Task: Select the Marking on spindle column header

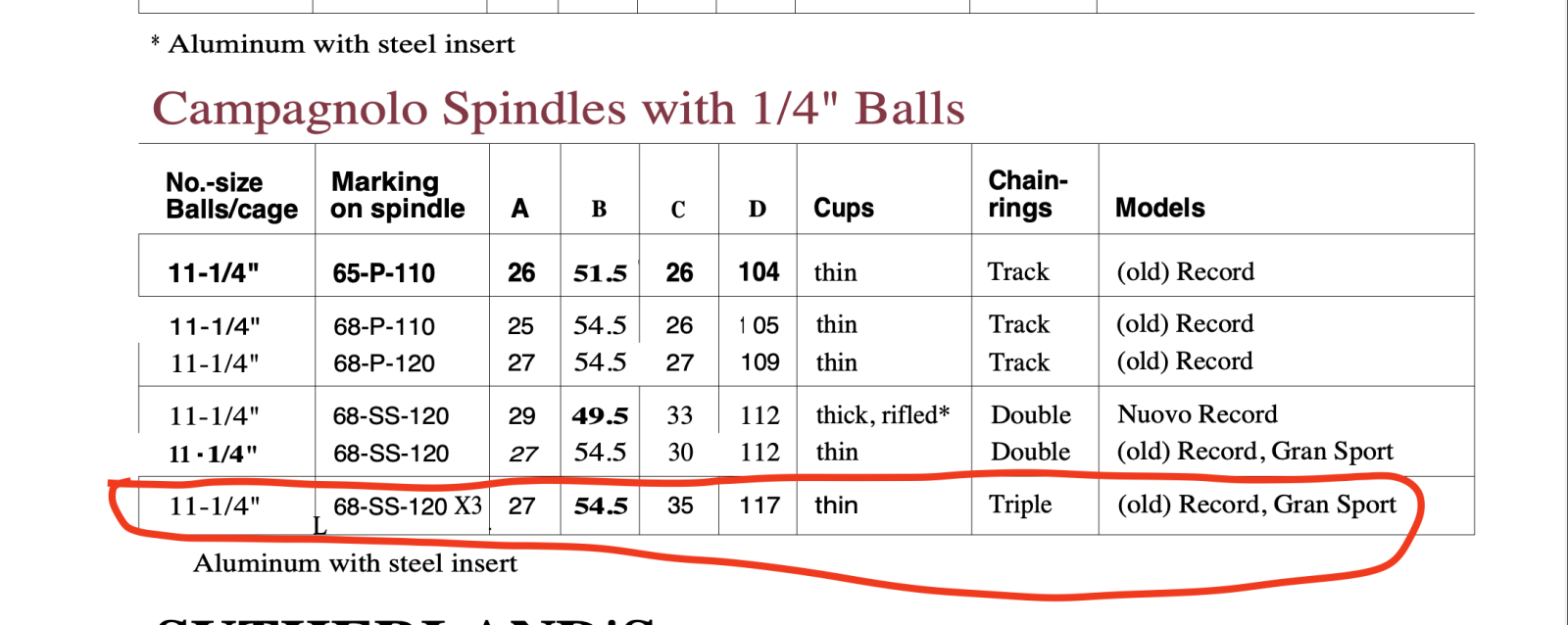Action: [397, 195]
